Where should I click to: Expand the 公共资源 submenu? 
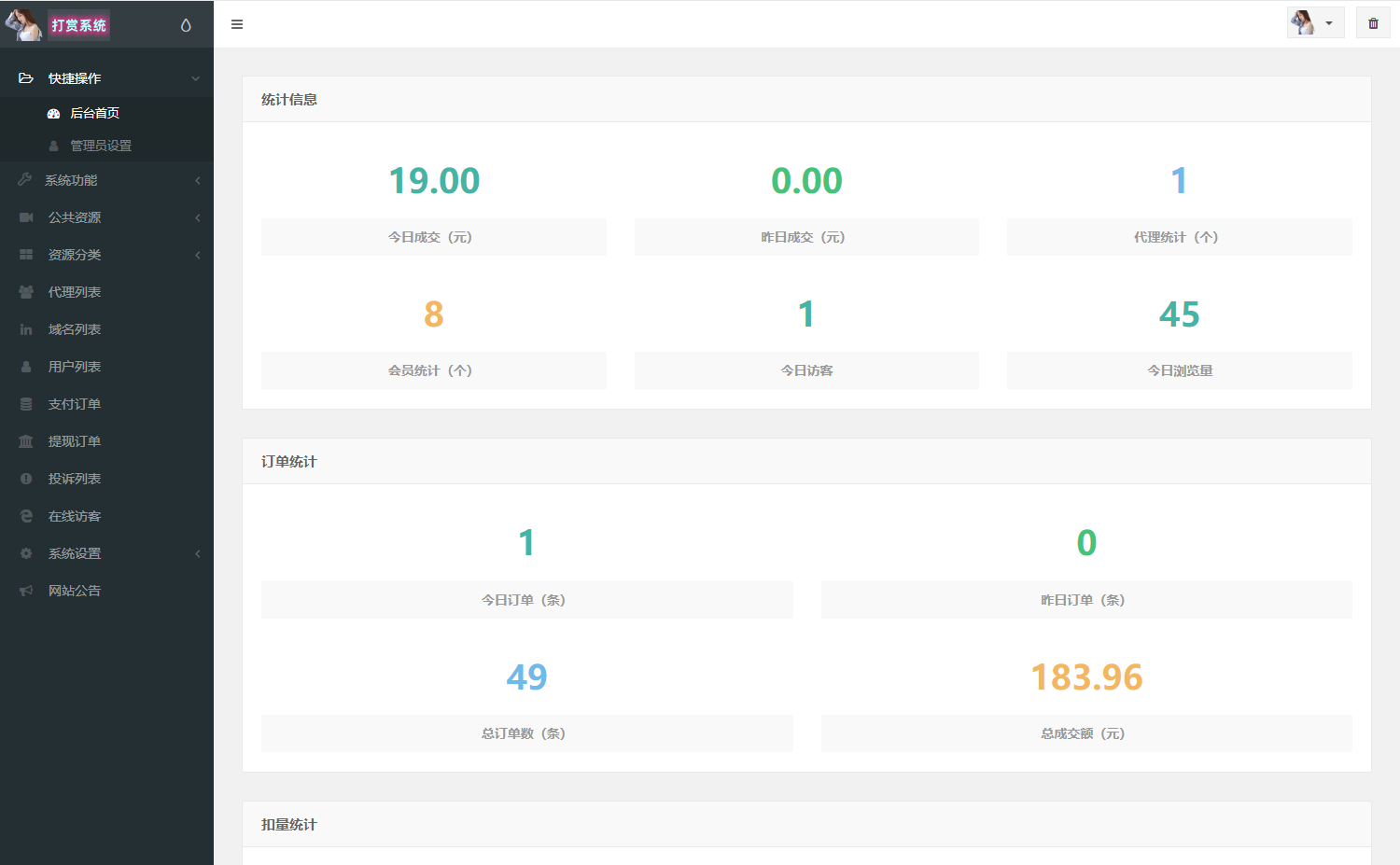coord(106,217)
